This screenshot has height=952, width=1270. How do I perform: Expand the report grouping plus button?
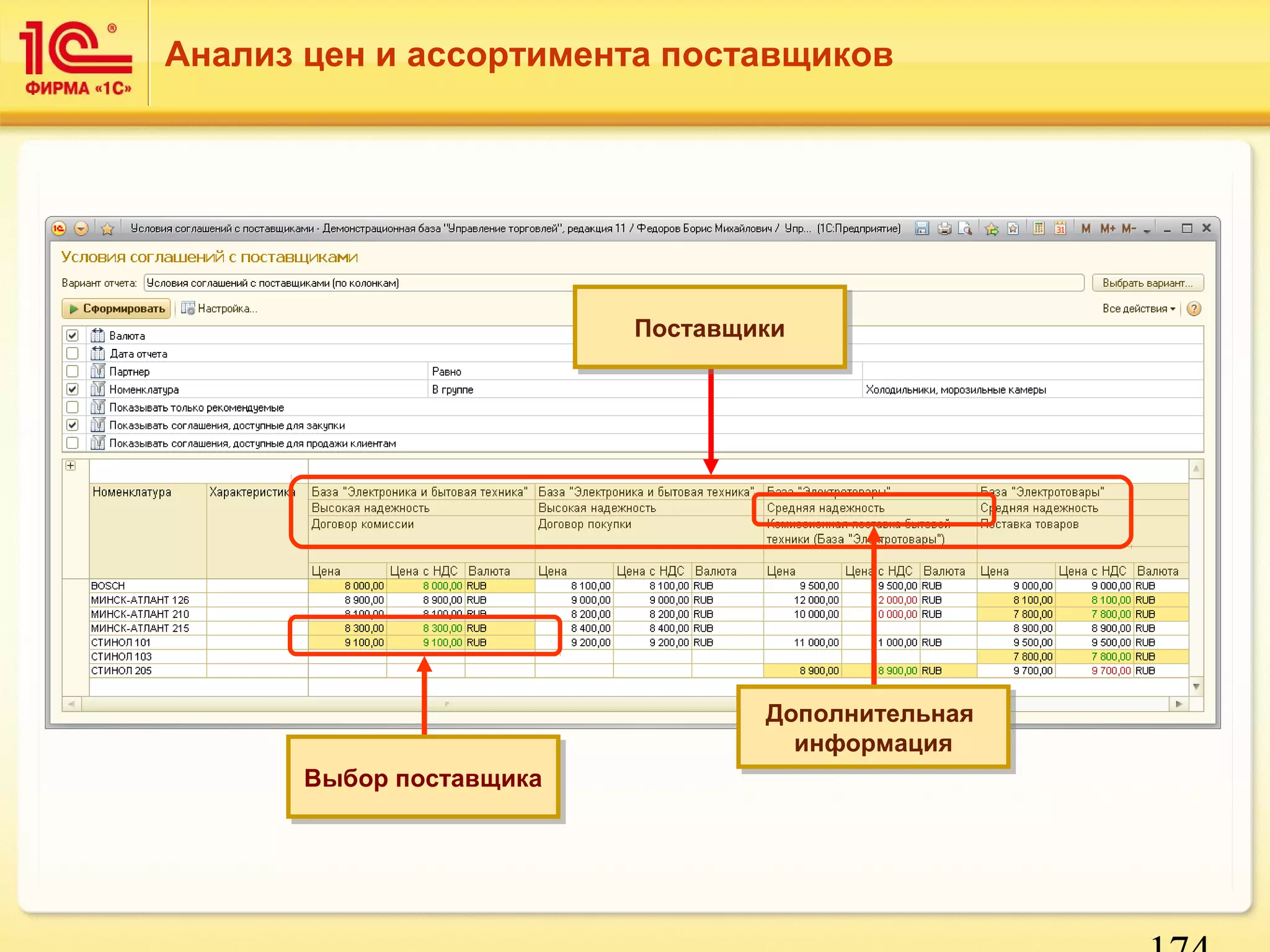71,465
